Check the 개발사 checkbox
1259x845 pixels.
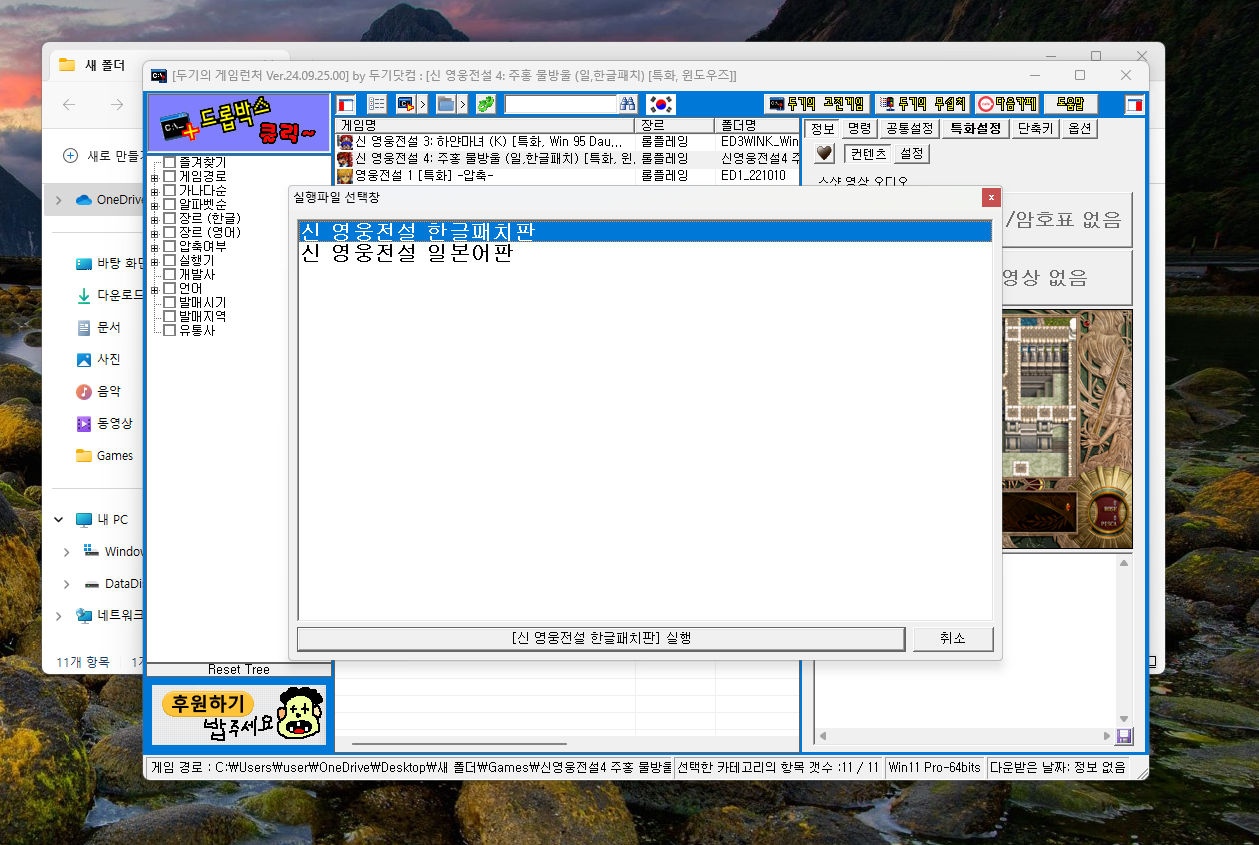point(170,274)
